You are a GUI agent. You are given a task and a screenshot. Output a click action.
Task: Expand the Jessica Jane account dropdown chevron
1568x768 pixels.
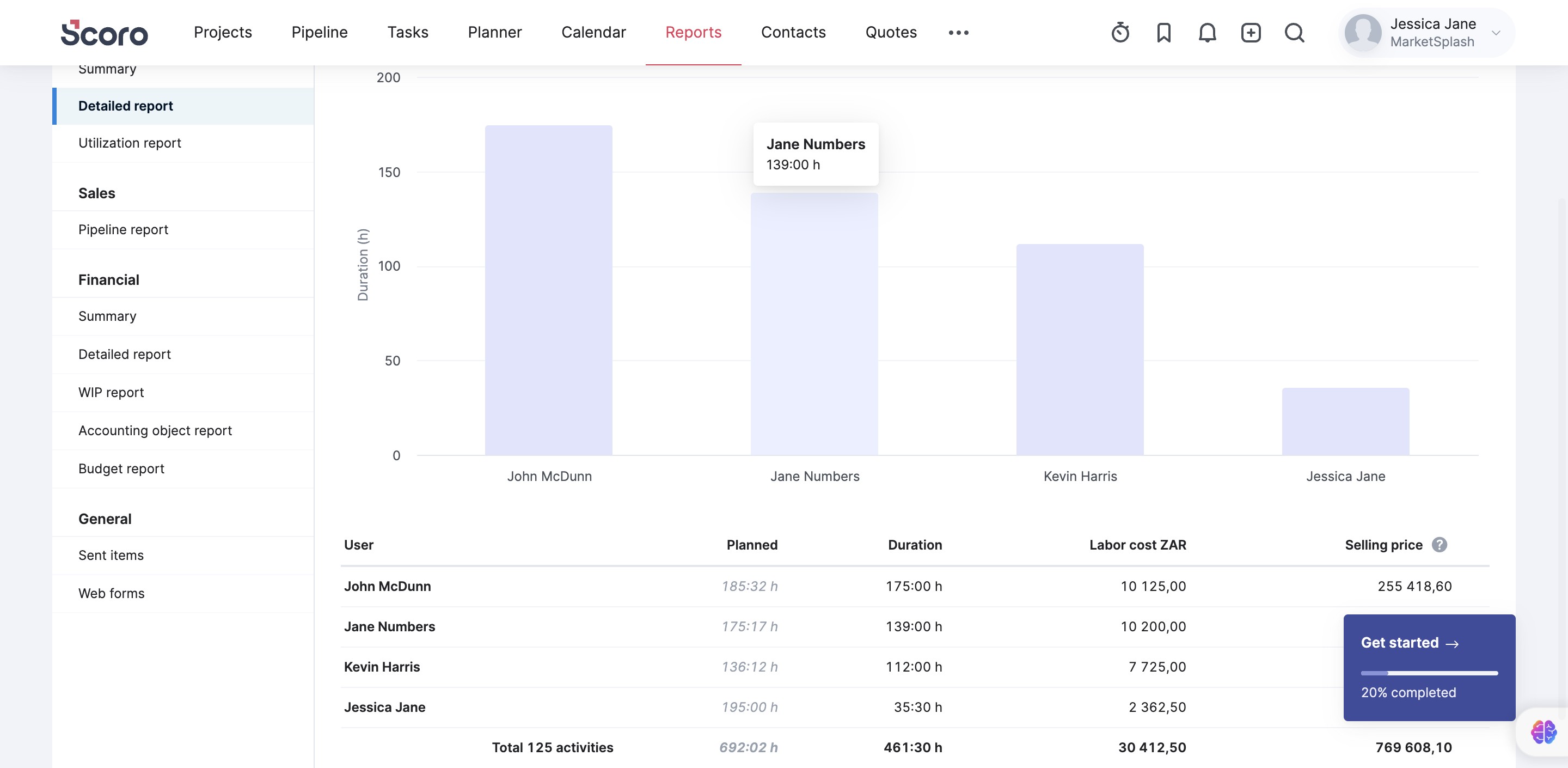point(1496,33)
